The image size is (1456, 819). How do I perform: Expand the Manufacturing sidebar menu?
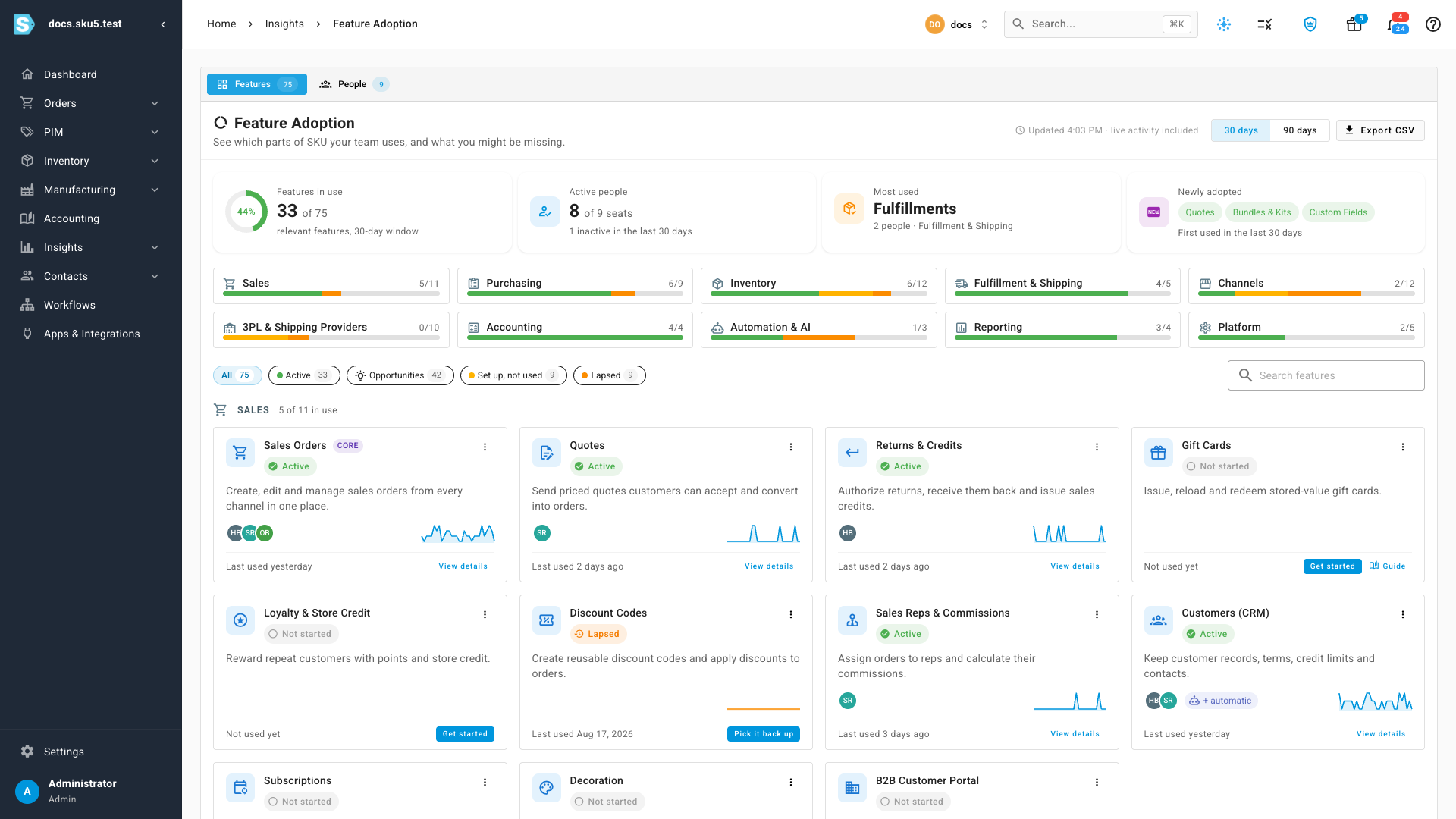[x=91, y=190]
